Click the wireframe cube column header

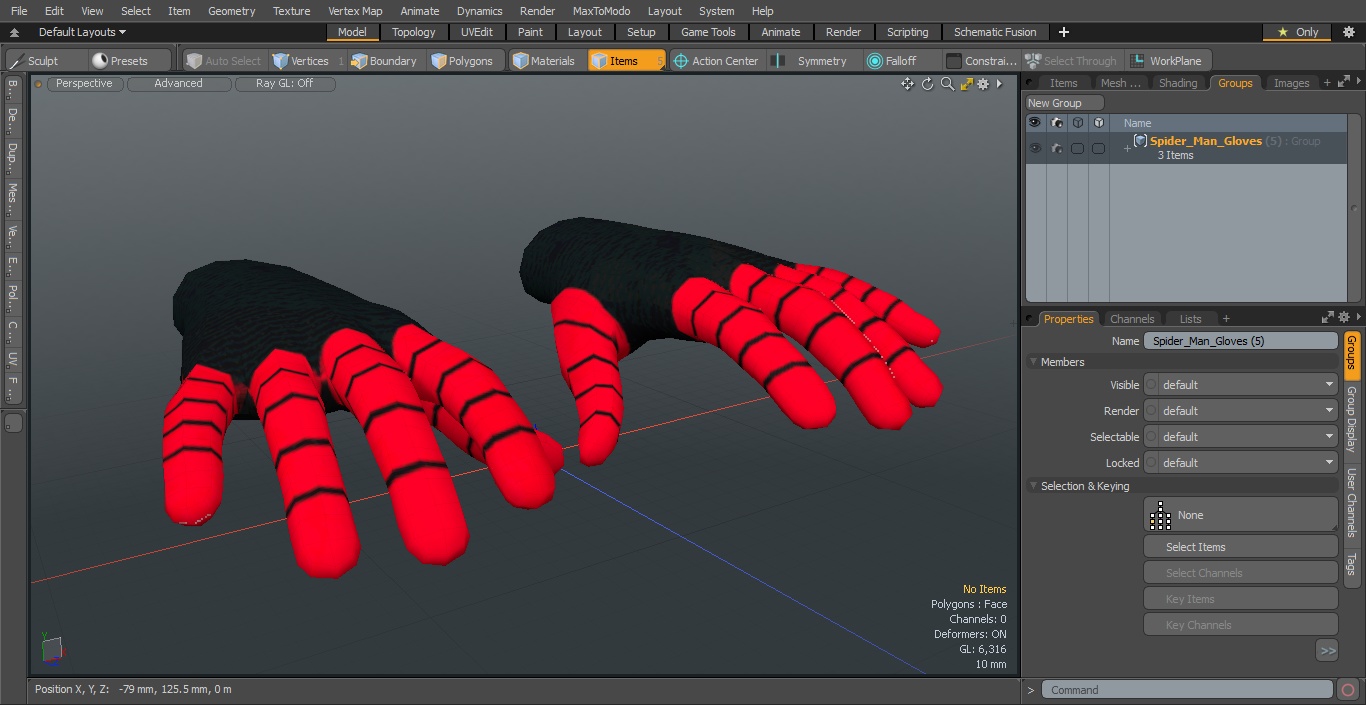[x=1077, y=123]
